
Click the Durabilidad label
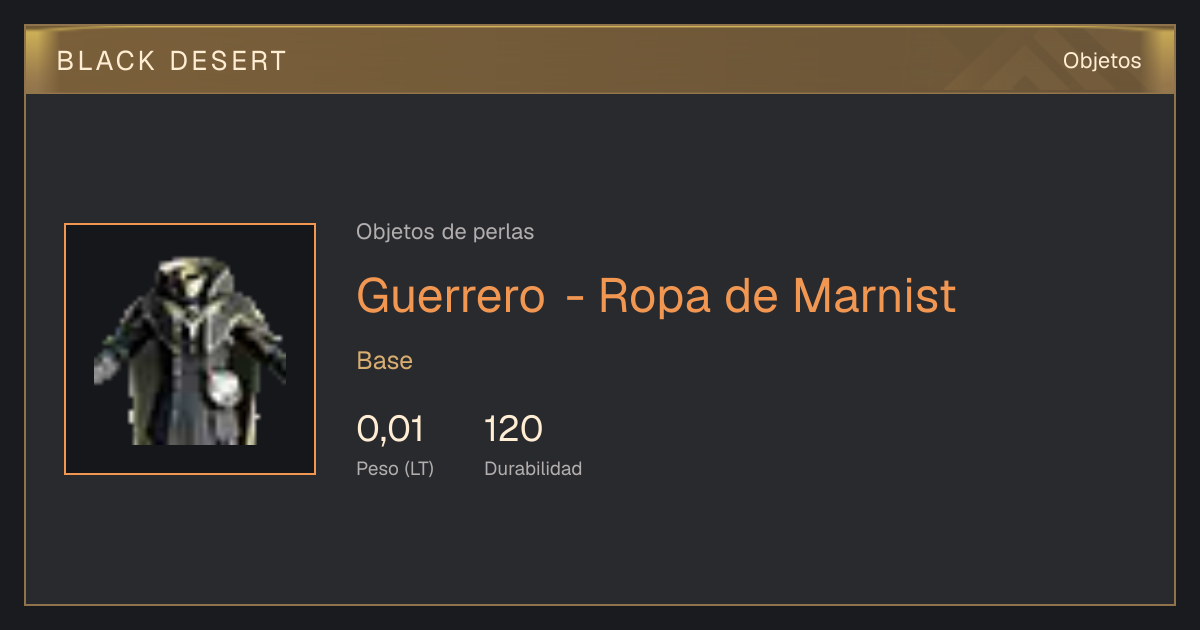(x=533, y=468)
